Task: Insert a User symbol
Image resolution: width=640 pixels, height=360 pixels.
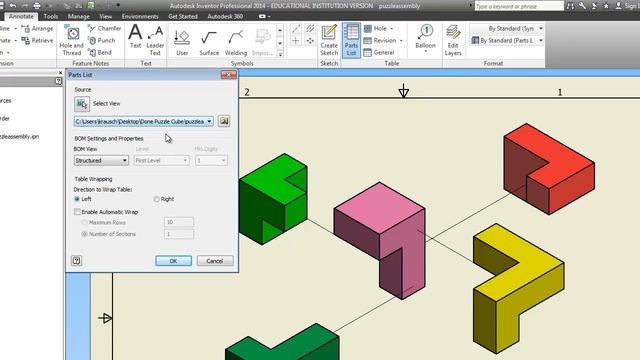Action: point(182,42)
